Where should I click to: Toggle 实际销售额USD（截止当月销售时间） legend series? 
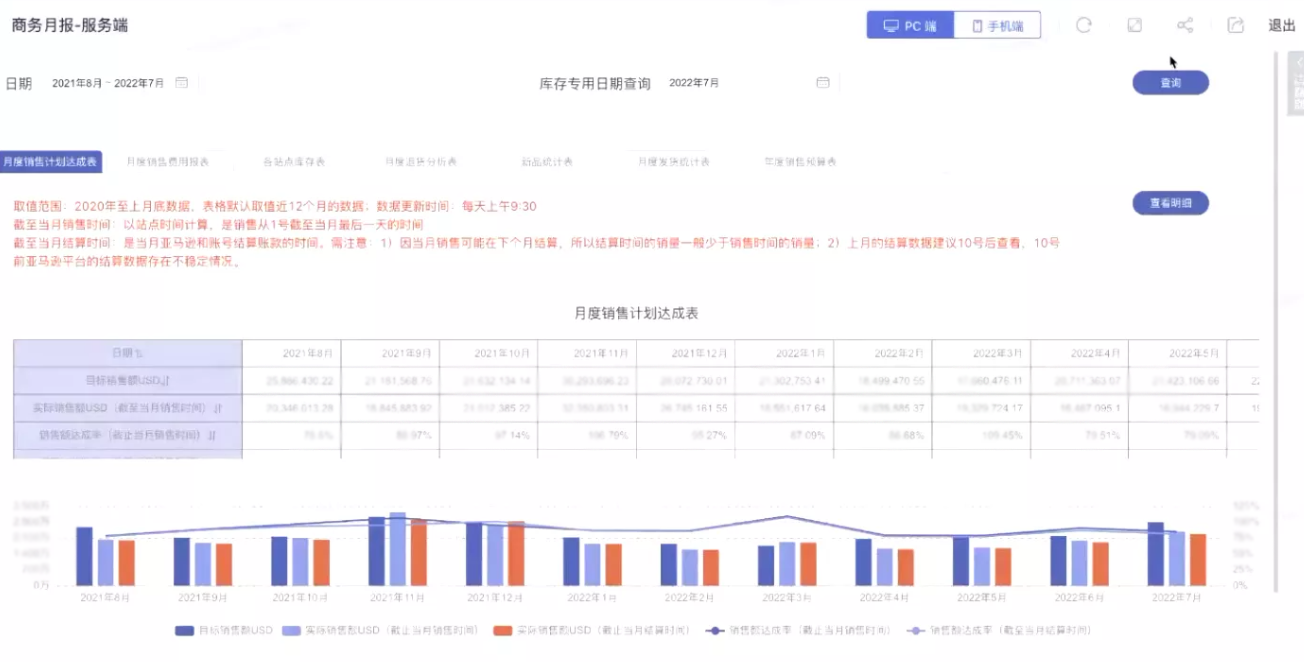(382, 631)
